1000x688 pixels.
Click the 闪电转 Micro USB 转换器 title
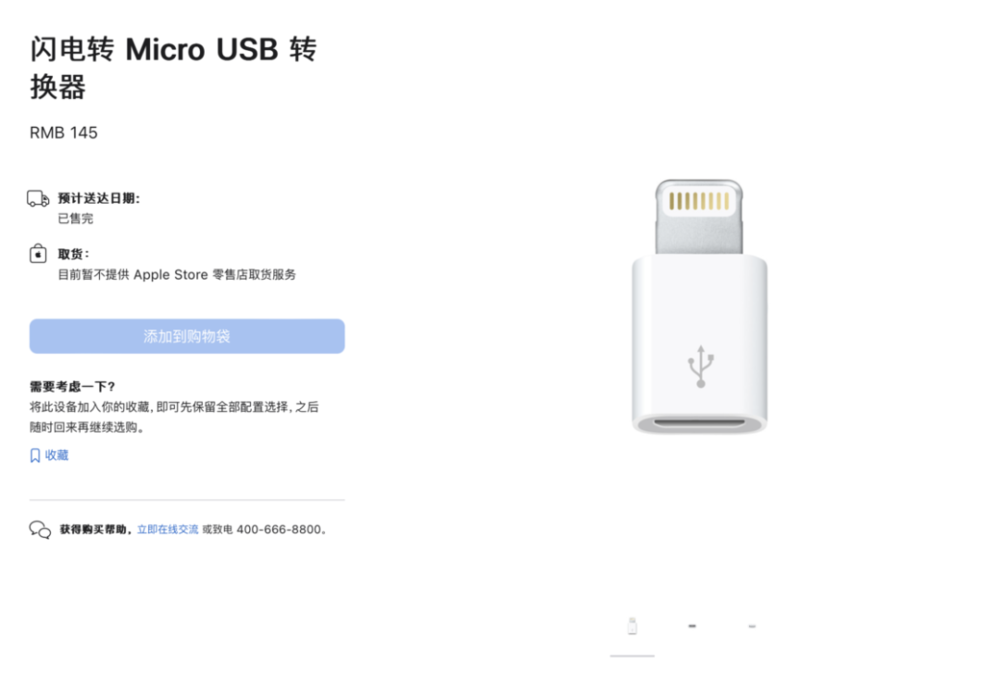pyautogui.click(x=173, y=68)
